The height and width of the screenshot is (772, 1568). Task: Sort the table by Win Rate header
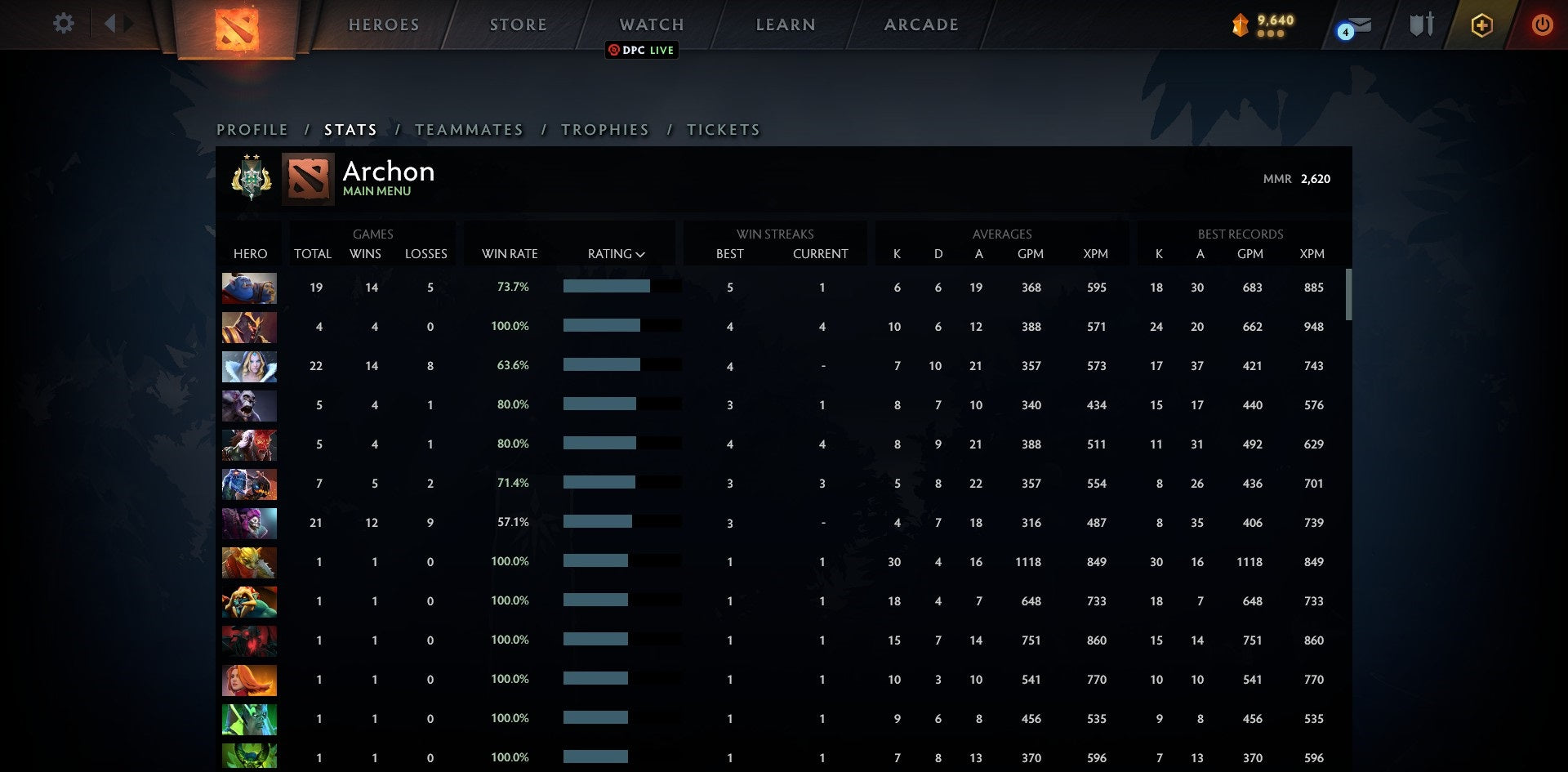[x=510, y=254]
